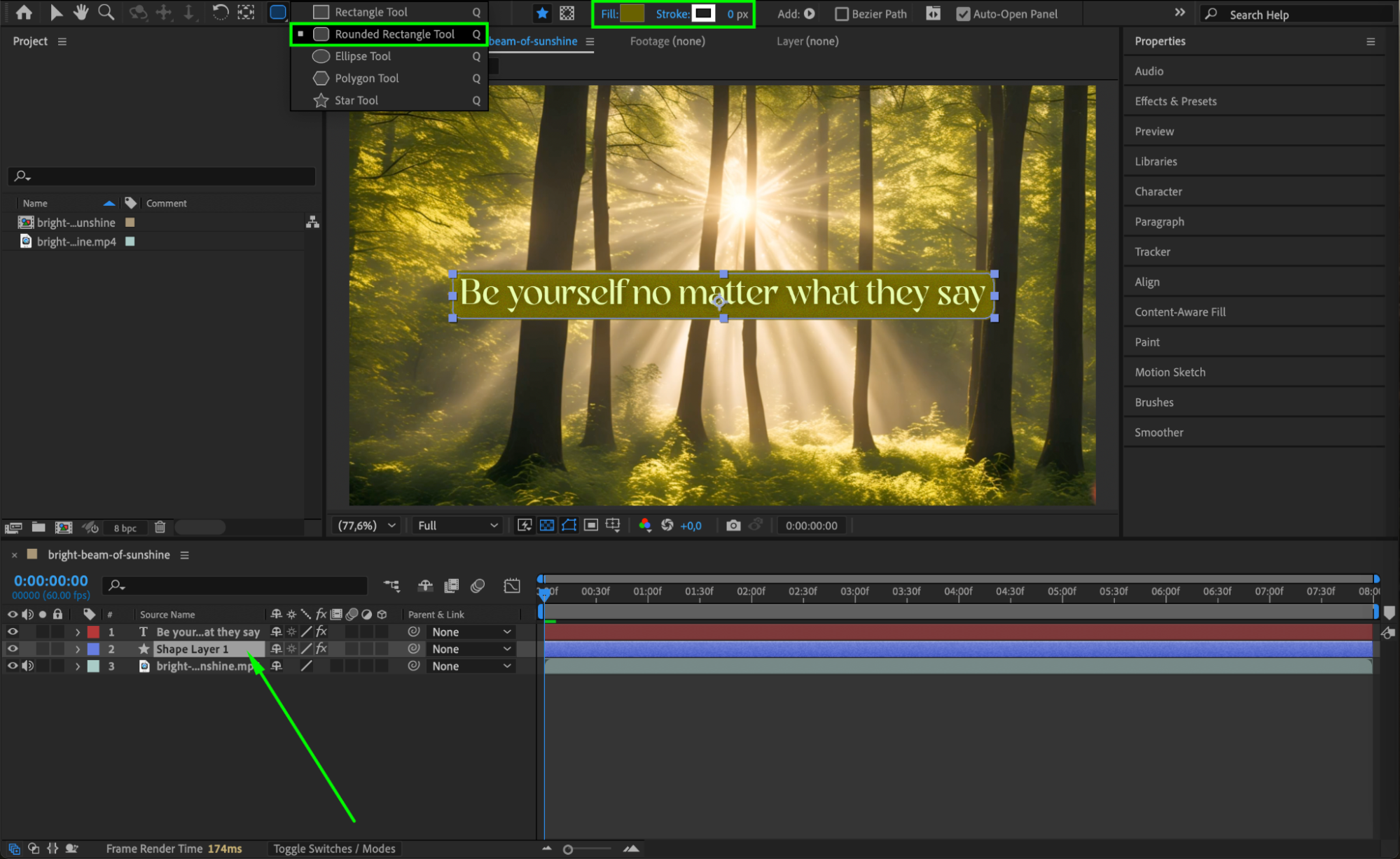Select Ellipse Tool from shape menu

362,56
